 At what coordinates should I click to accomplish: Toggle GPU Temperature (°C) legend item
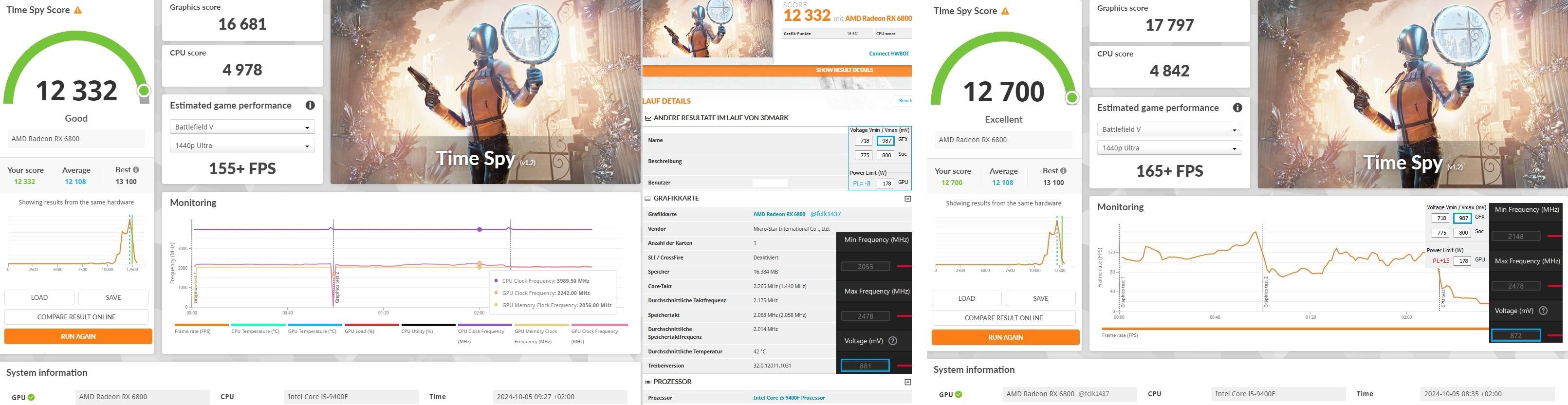tap(314, 329)
